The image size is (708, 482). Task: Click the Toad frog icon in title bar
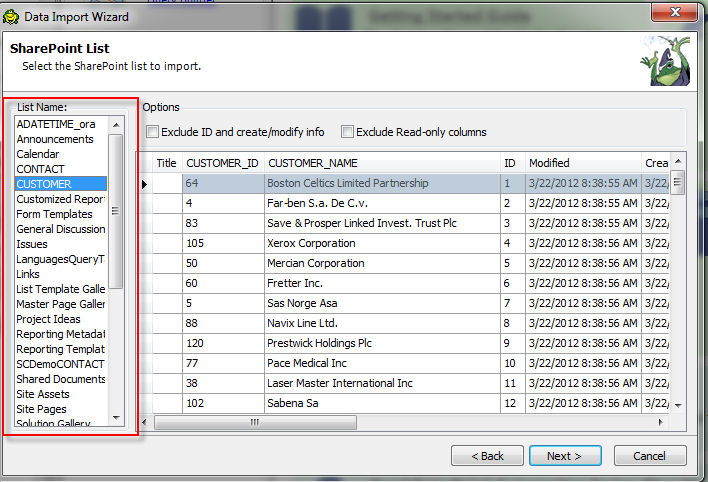pos(10,17)
